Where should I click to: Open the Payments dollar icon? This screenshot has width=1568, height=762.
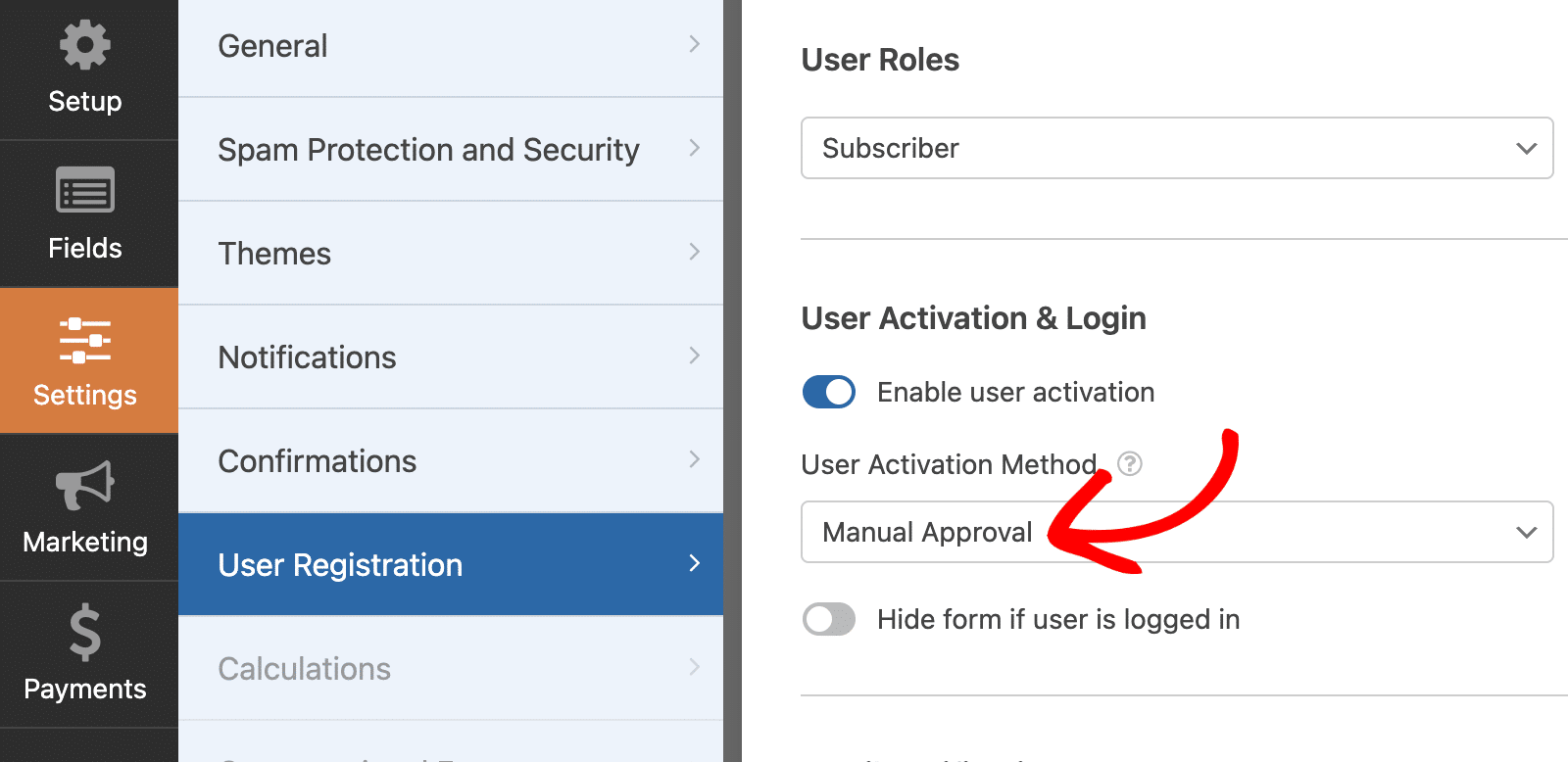[x=85, y=633]
